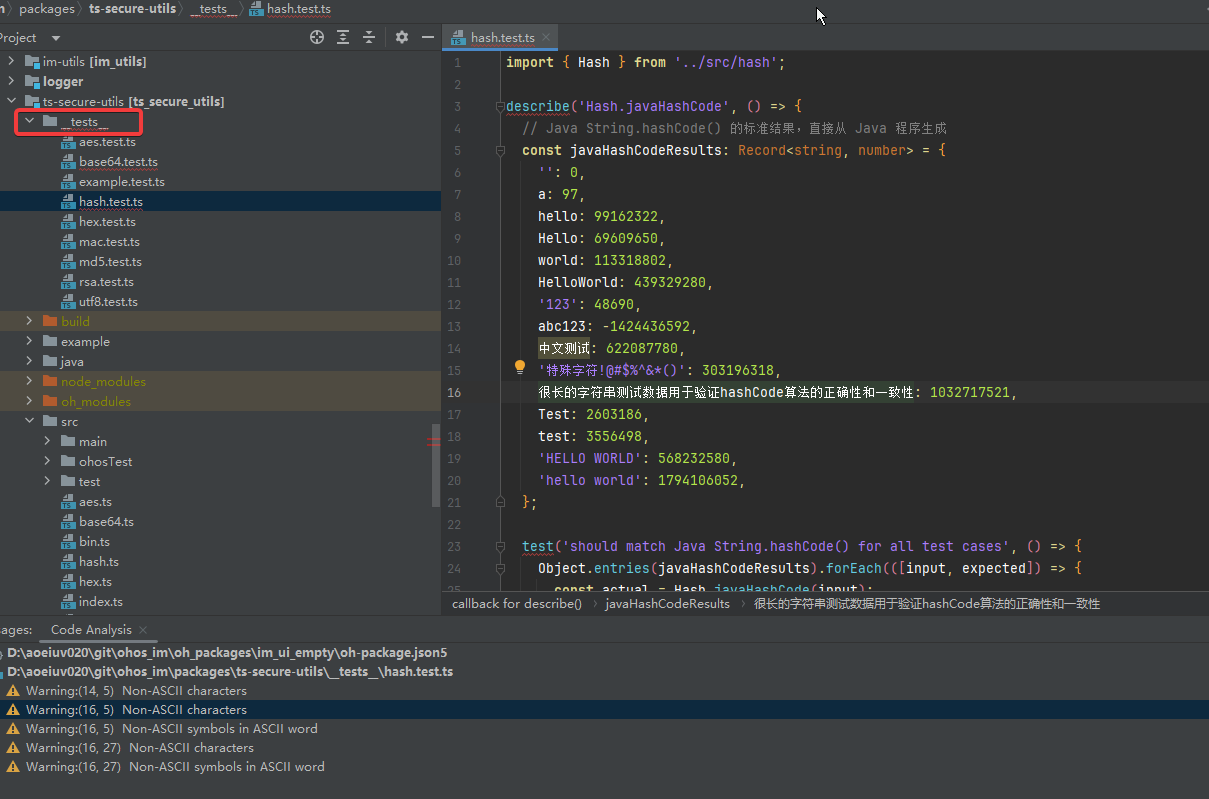Screen dimensions: 1209x799
Task: Click the TypeScript file icon of rsa.test.ts
Action: point(68,282)
